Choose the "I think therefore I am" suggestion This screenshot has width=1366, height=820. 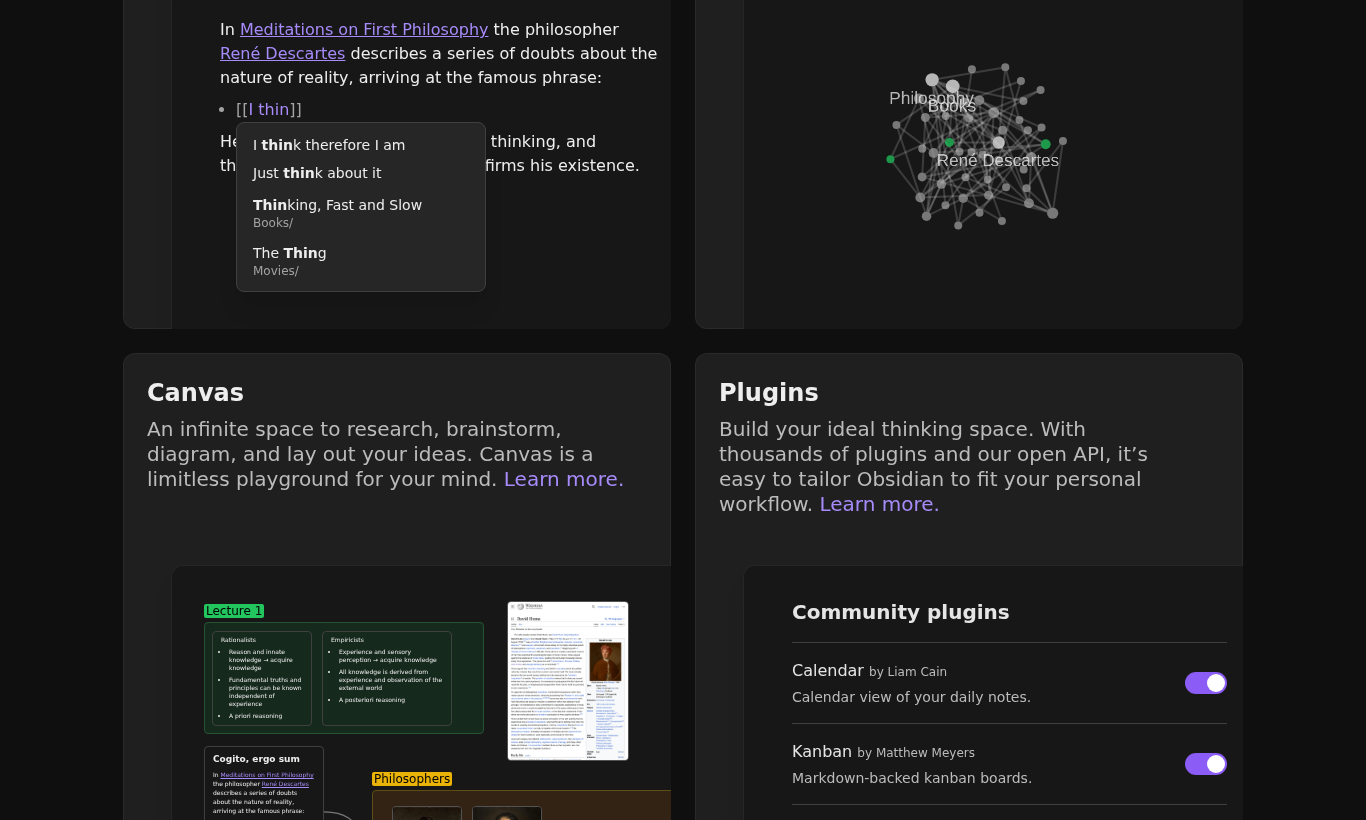coord(361,145)
